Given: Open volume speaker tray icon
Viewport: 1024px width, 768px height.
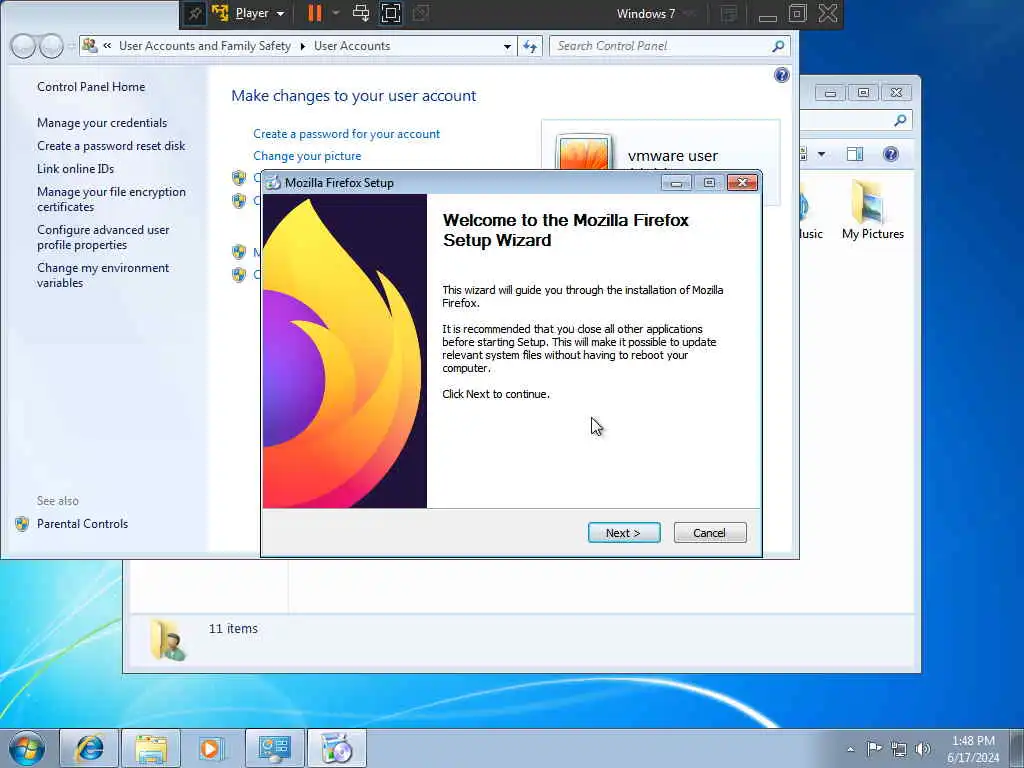Looking at the screenshot, I should [923, 749].
